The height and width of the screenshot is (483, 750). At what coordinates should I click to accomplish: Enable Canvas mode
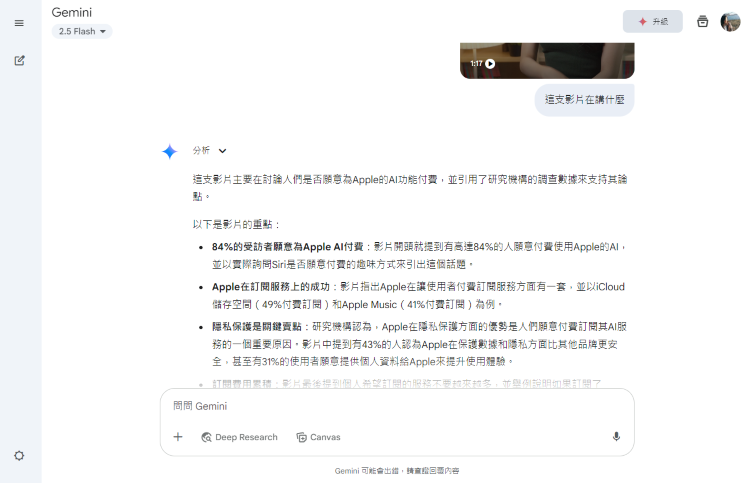(319, 437)
